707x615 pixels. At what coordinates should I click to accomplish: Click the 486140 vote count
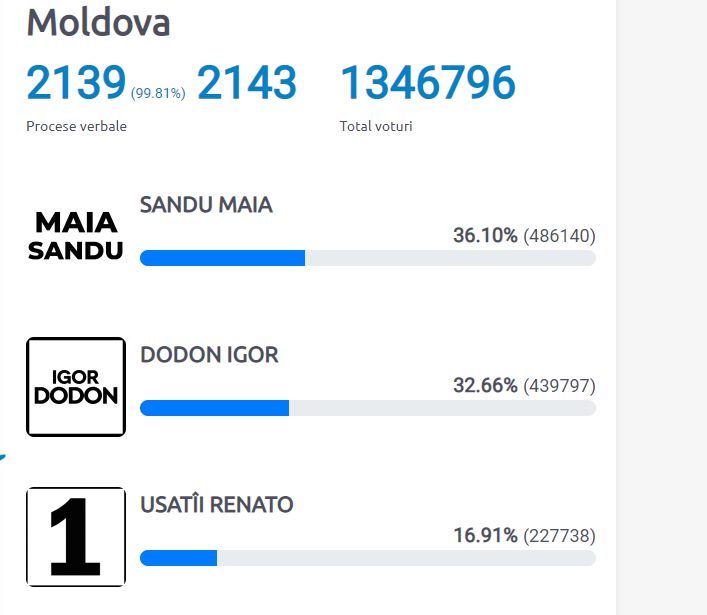[x=560, y=236]
